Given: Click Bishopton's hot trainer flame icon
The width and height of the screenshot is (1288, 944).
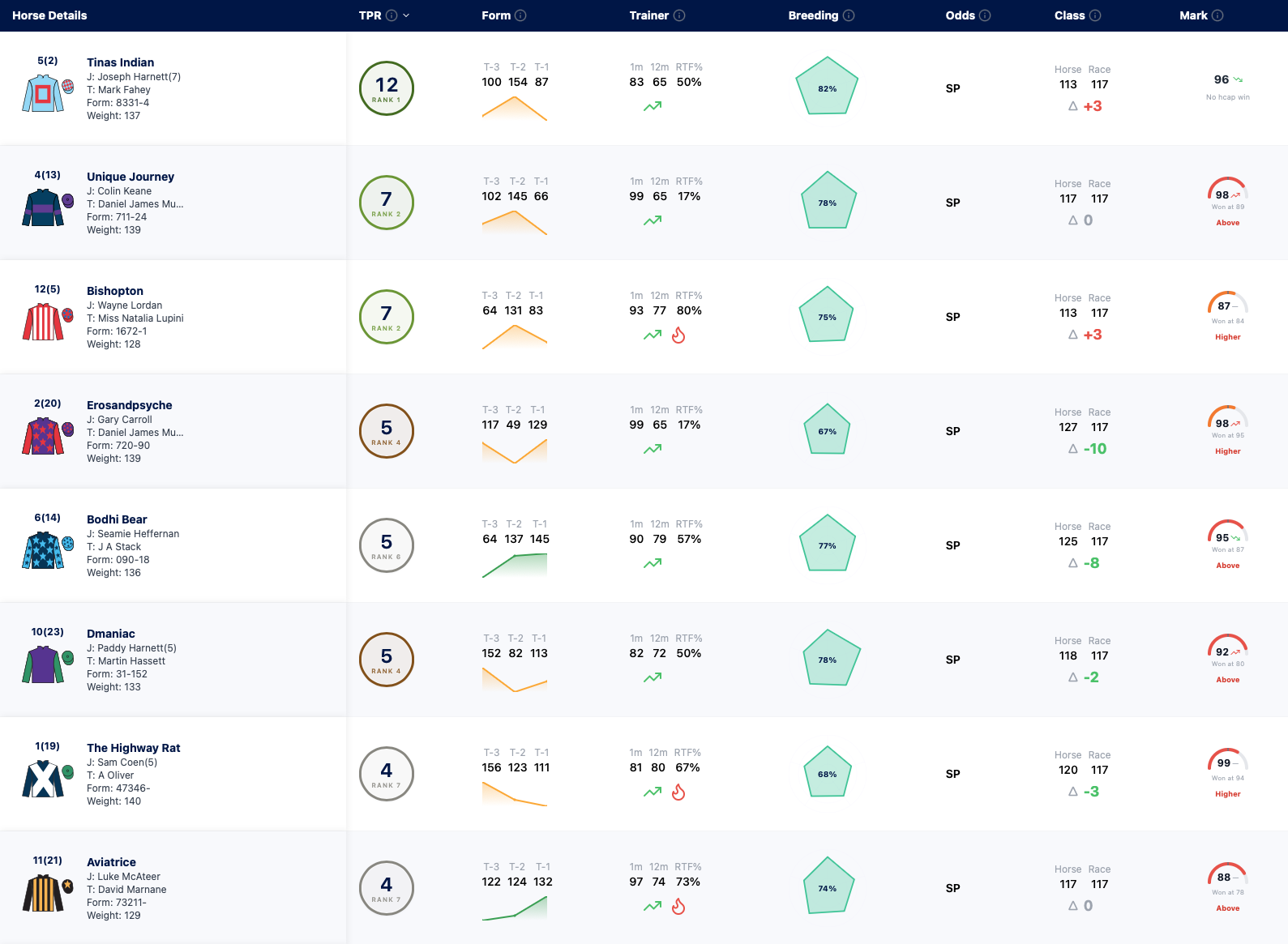Looking at the screenshot, I should [678, 335].
